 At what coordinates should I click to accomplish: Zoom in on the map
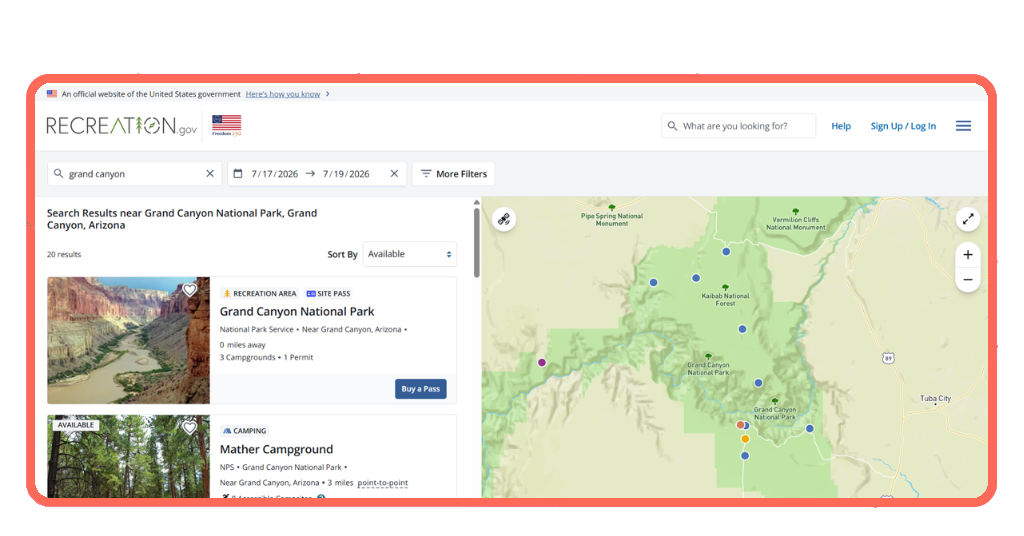coord(968,255)
